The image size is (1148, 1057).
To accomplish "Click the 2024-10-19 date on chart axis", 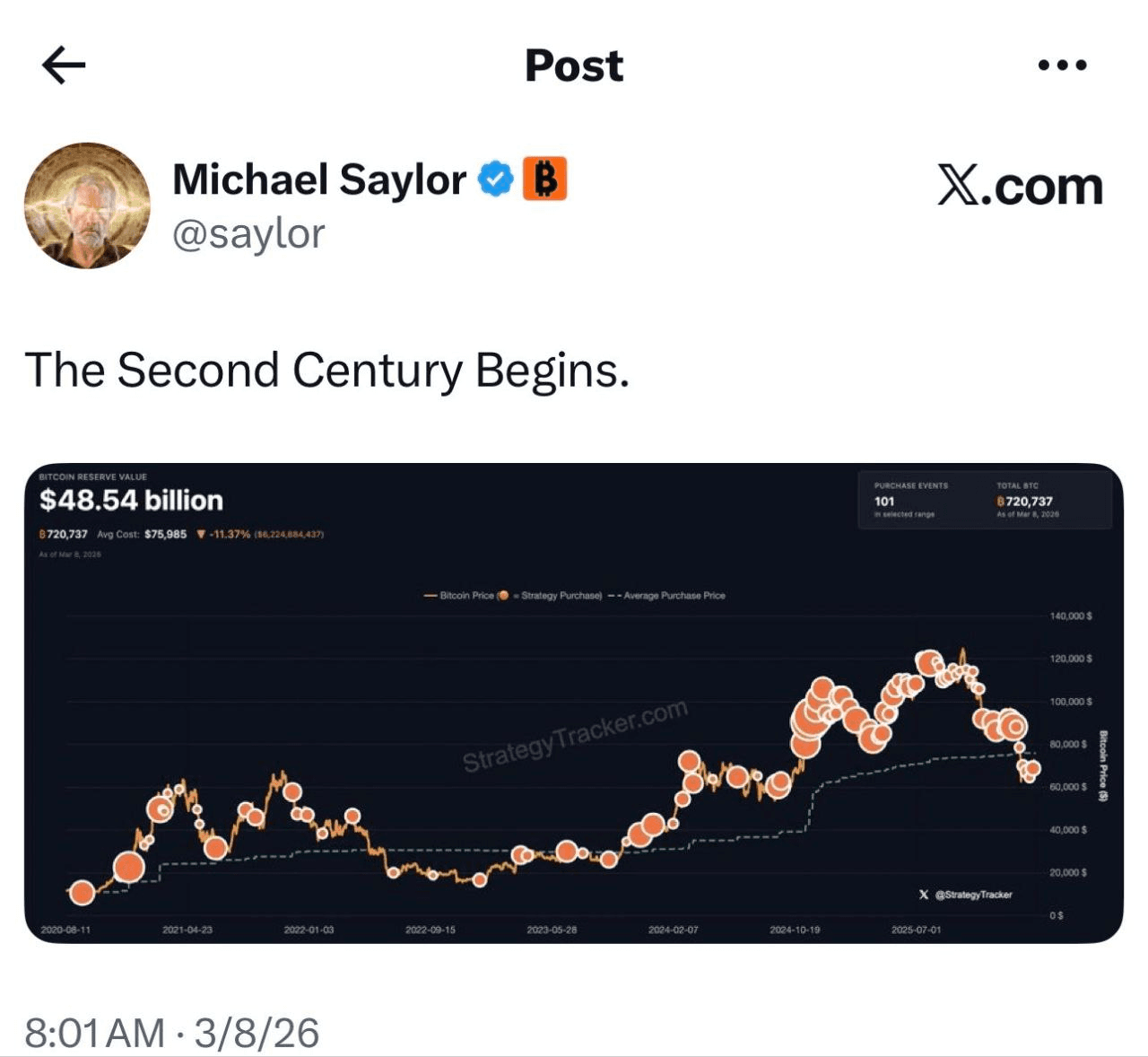I will 795,930.
